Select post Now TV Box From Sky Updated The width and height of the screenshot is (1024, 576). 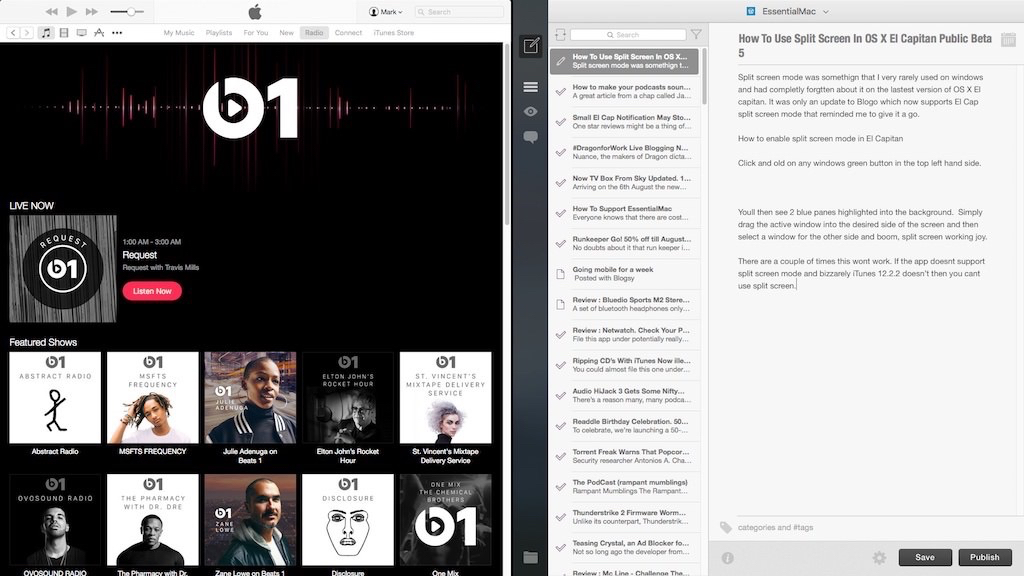(x=624, y=183)
